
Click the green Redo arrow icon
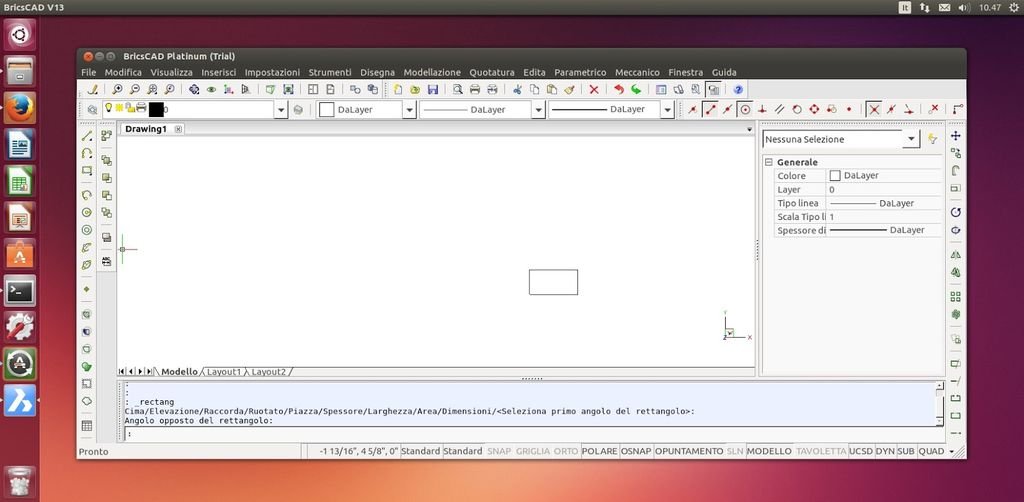[x=635, y=89]
